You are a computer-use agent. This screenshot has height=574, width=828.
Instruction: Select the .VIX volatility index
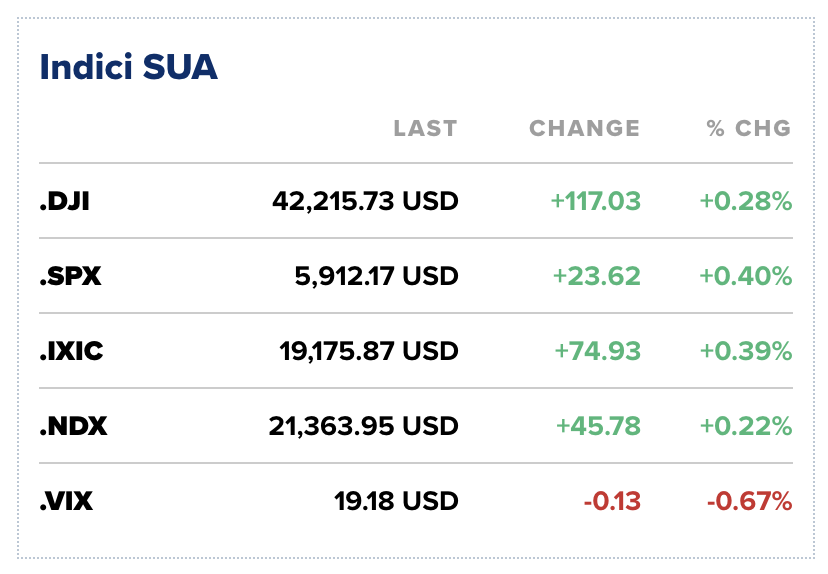click(x=66, y=501)
